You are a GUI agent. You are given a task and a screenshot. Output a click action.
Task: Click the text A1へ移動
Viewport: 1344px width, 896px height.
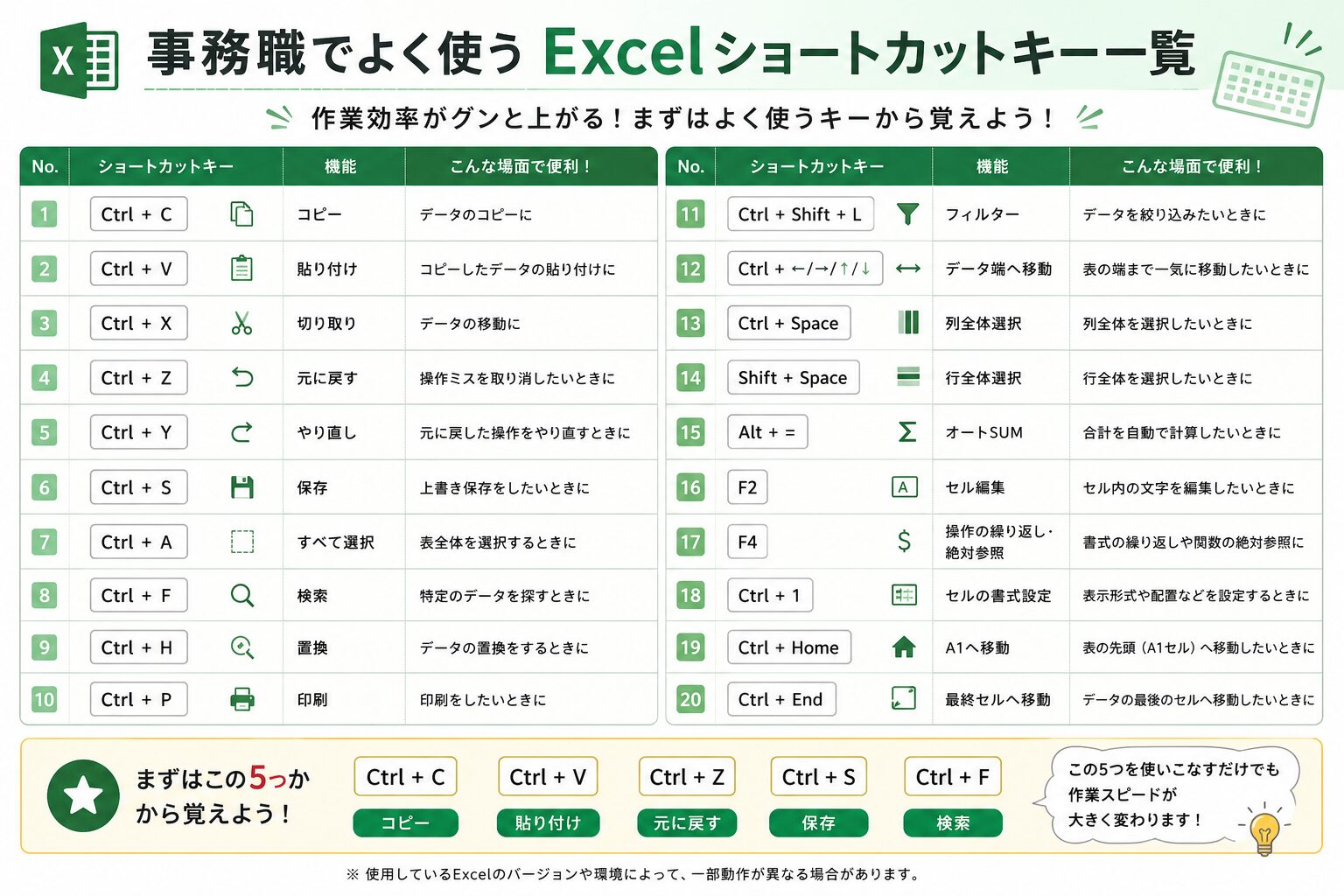point(977,648)
